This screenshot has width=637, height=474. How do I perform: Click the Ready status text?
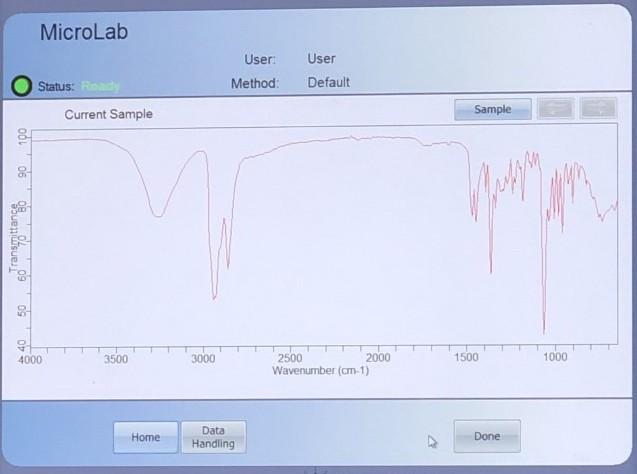click(100, 86)
